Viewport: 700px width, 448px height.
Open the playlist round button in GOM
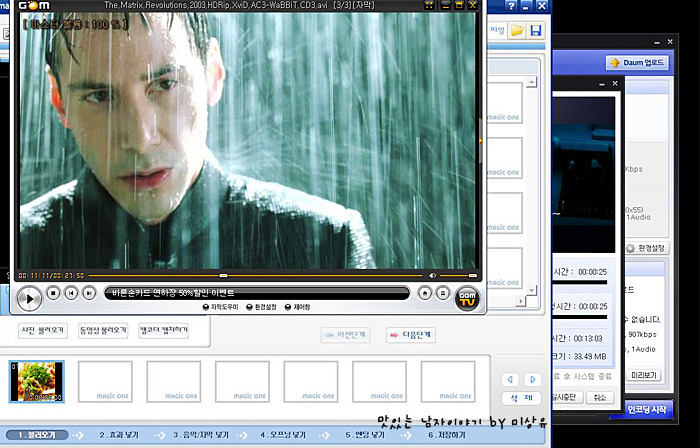point(442,293)
